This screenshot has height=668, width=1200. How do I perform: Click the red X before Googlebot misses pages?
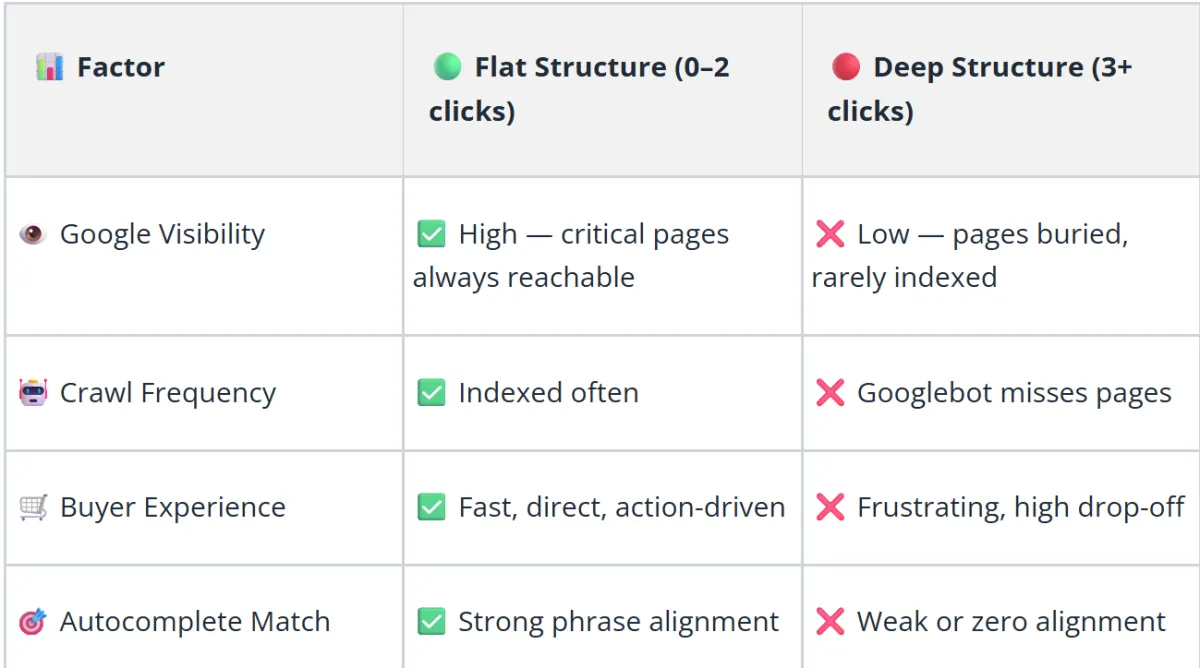tap(830, 393)
